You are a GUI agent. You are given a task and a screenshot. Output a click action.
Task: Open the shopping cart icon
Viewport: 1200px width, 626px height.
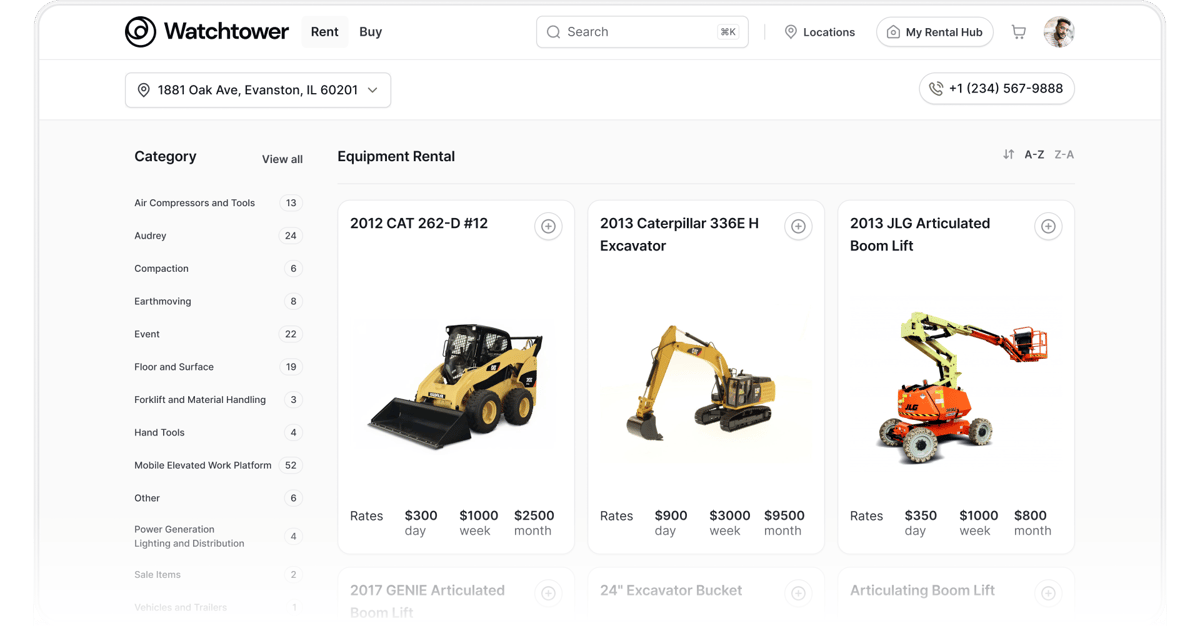click(1018, 32)
